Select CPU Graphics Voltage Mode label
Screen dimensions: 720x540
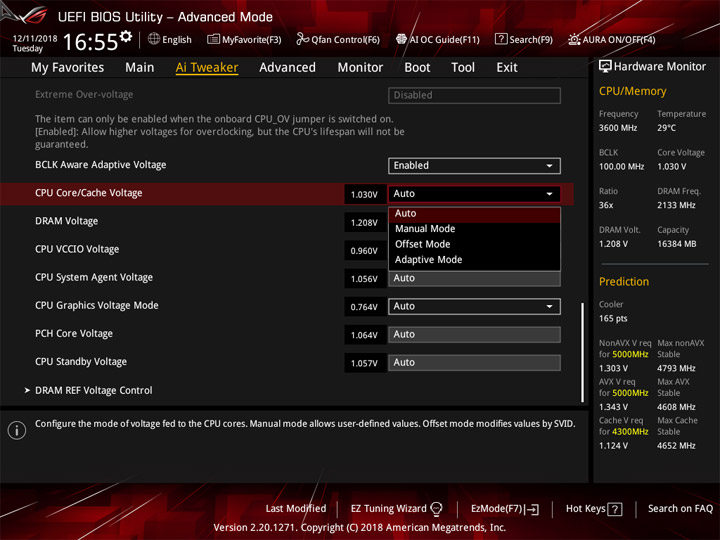point(97,306)
